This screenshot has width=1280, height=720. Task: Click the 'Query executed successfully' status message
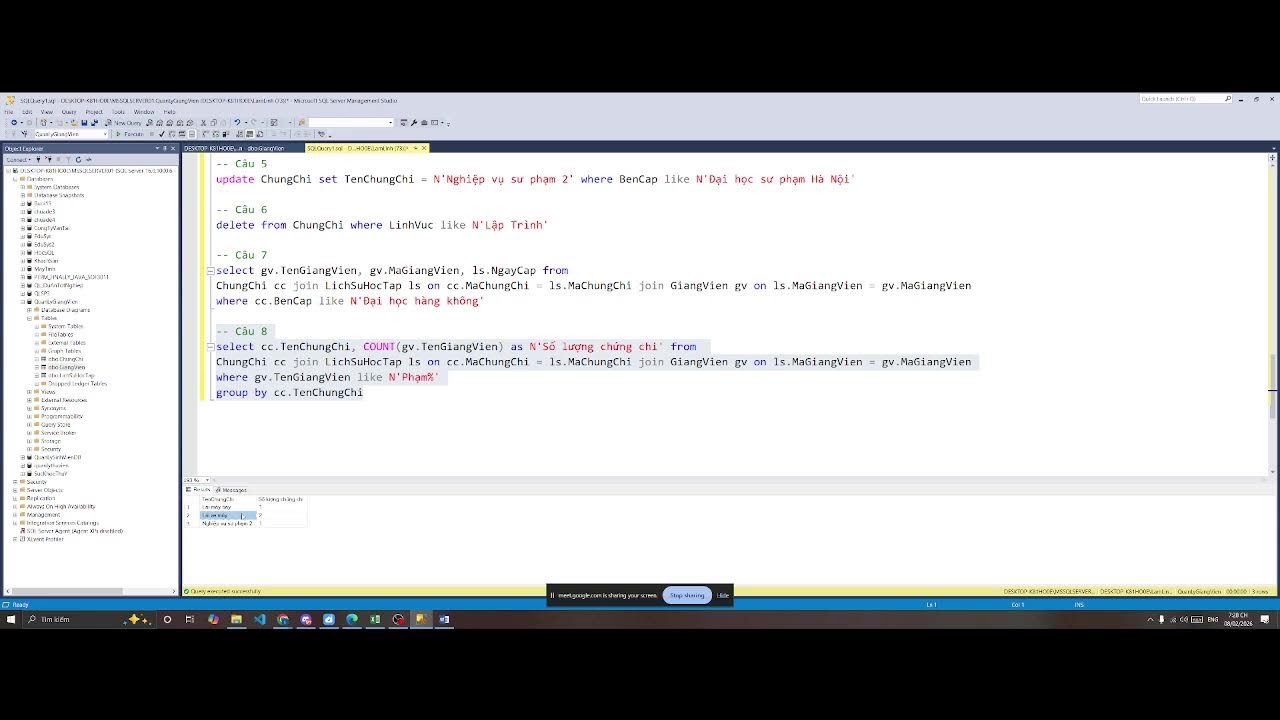tap(226, 592)
